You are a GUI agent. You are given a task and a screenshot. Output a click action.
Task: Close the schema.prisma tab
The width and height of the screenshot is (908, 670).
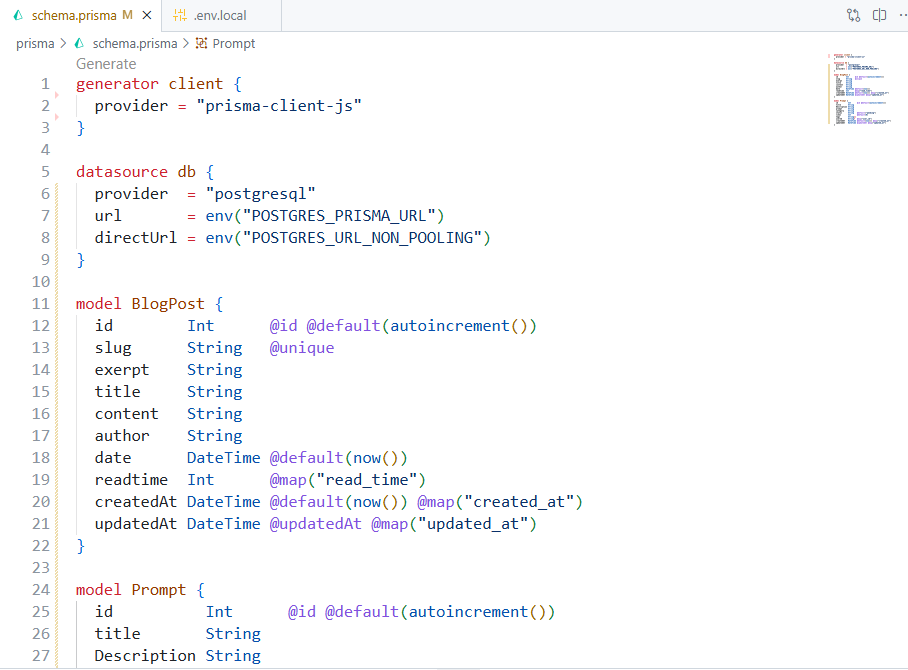pyautogui.click(x=147, y=15)
